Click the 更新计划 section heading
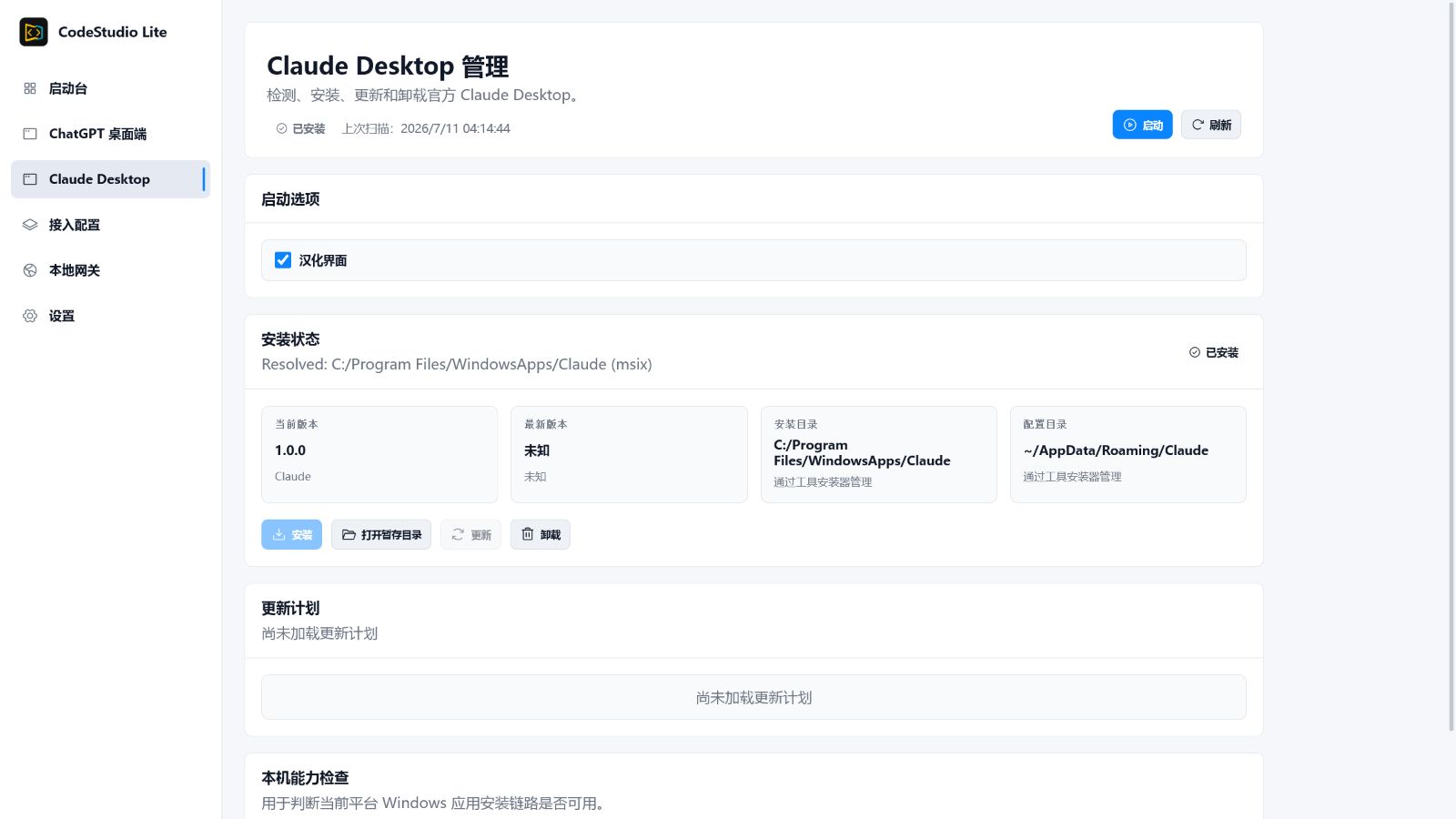Viewport: 1456px width, 819px height. click(x=290, y=609)
